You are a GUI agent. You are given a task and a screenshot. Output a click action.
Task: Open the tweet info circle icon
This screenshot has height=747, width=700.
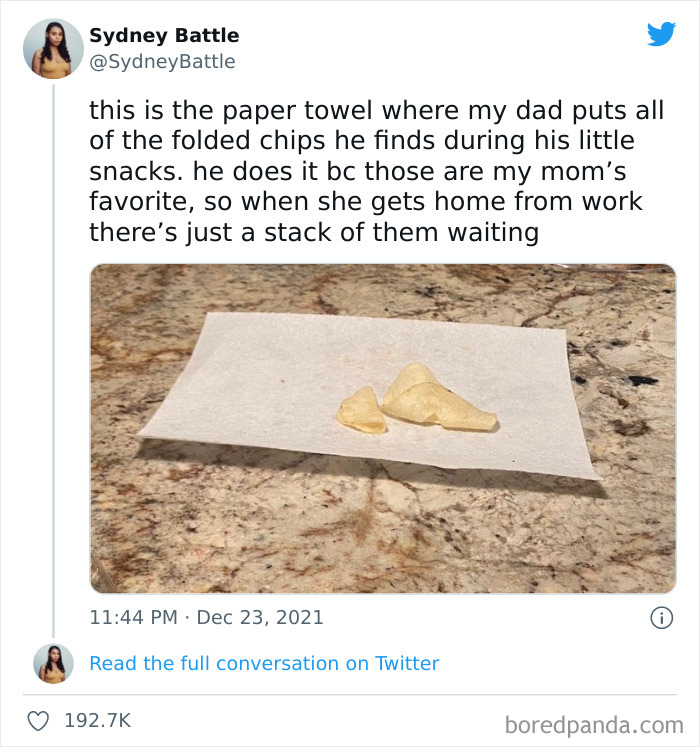[x=661, y=618]
